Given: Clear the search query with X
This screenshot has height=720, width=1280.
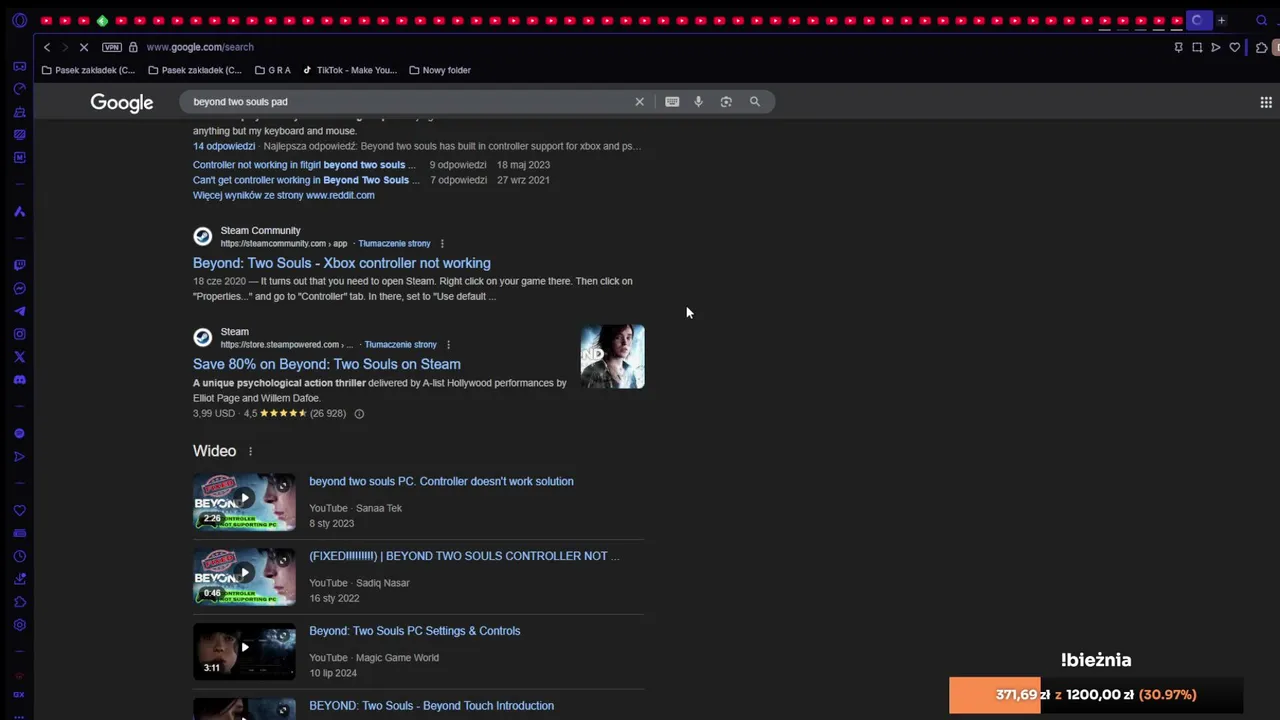Looking at the screenshot, I should (640, 101).
